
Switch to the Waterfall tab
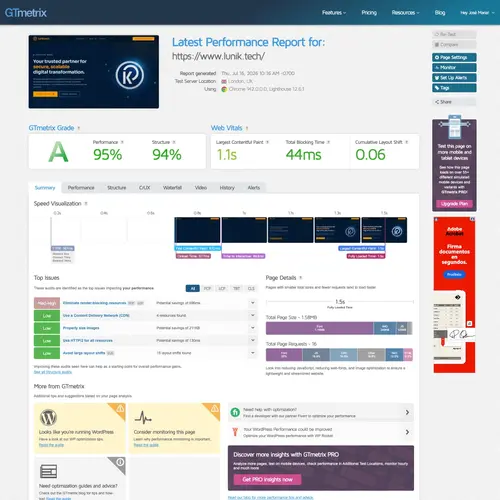coord(172,188)
